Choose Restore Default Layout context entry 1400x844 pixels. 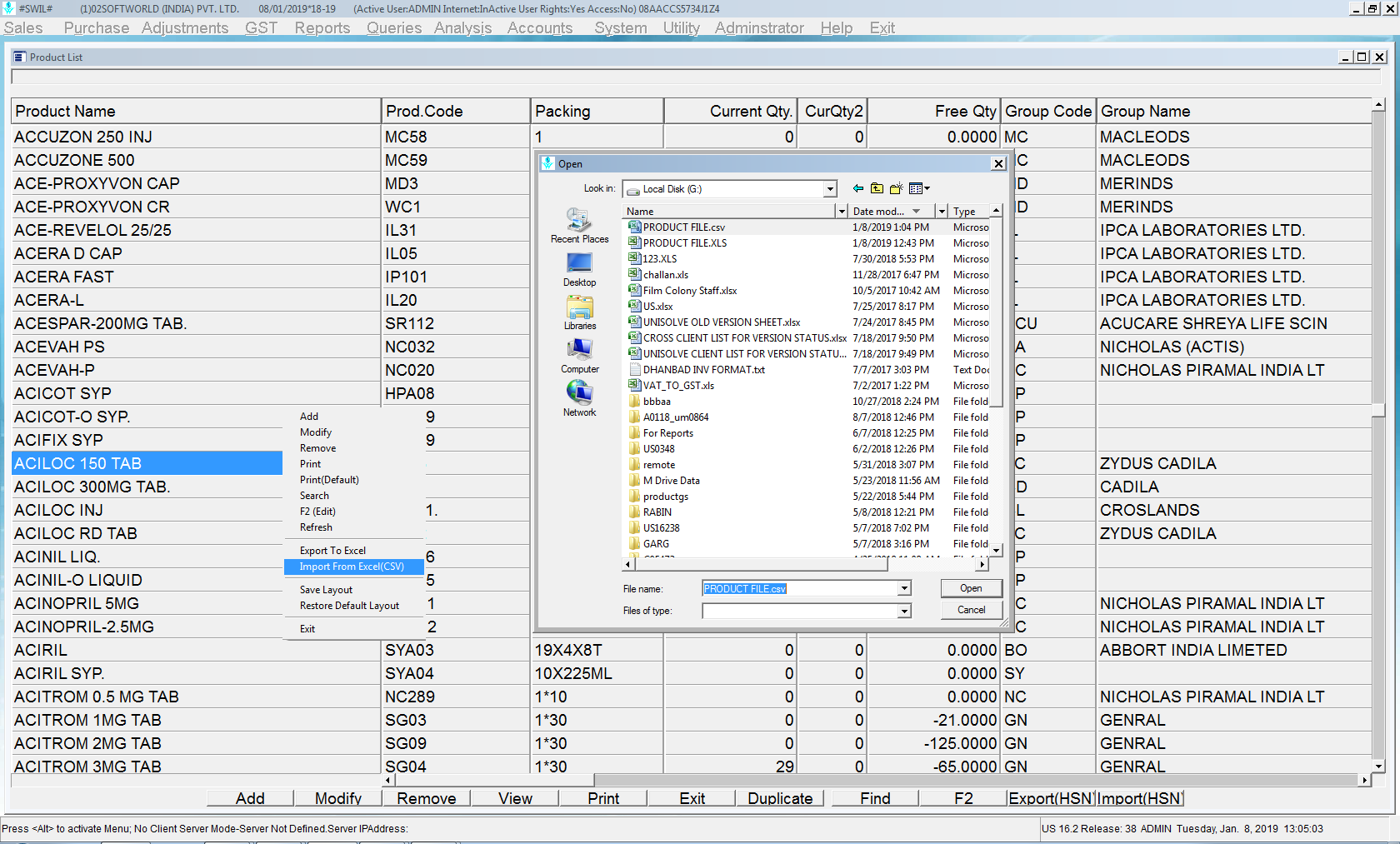[353, 606]
